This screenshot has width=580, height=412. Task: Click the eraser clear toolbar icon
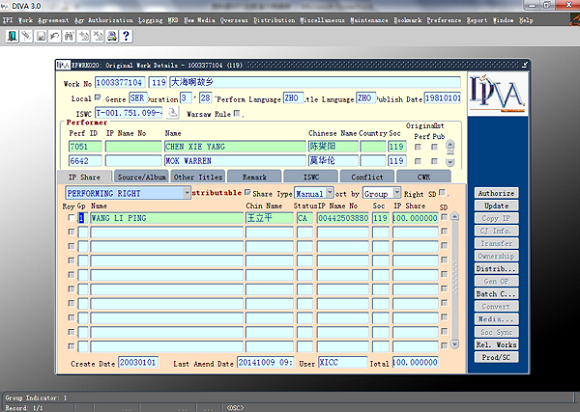pyautogui.click(x=26, y=36)
